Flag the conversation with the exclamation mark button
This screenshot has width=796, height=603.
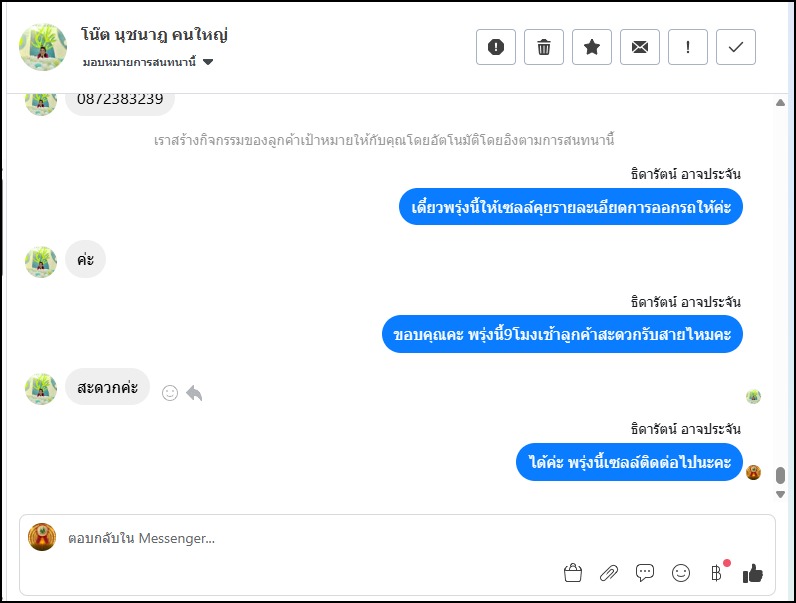[x=688, y=47]
